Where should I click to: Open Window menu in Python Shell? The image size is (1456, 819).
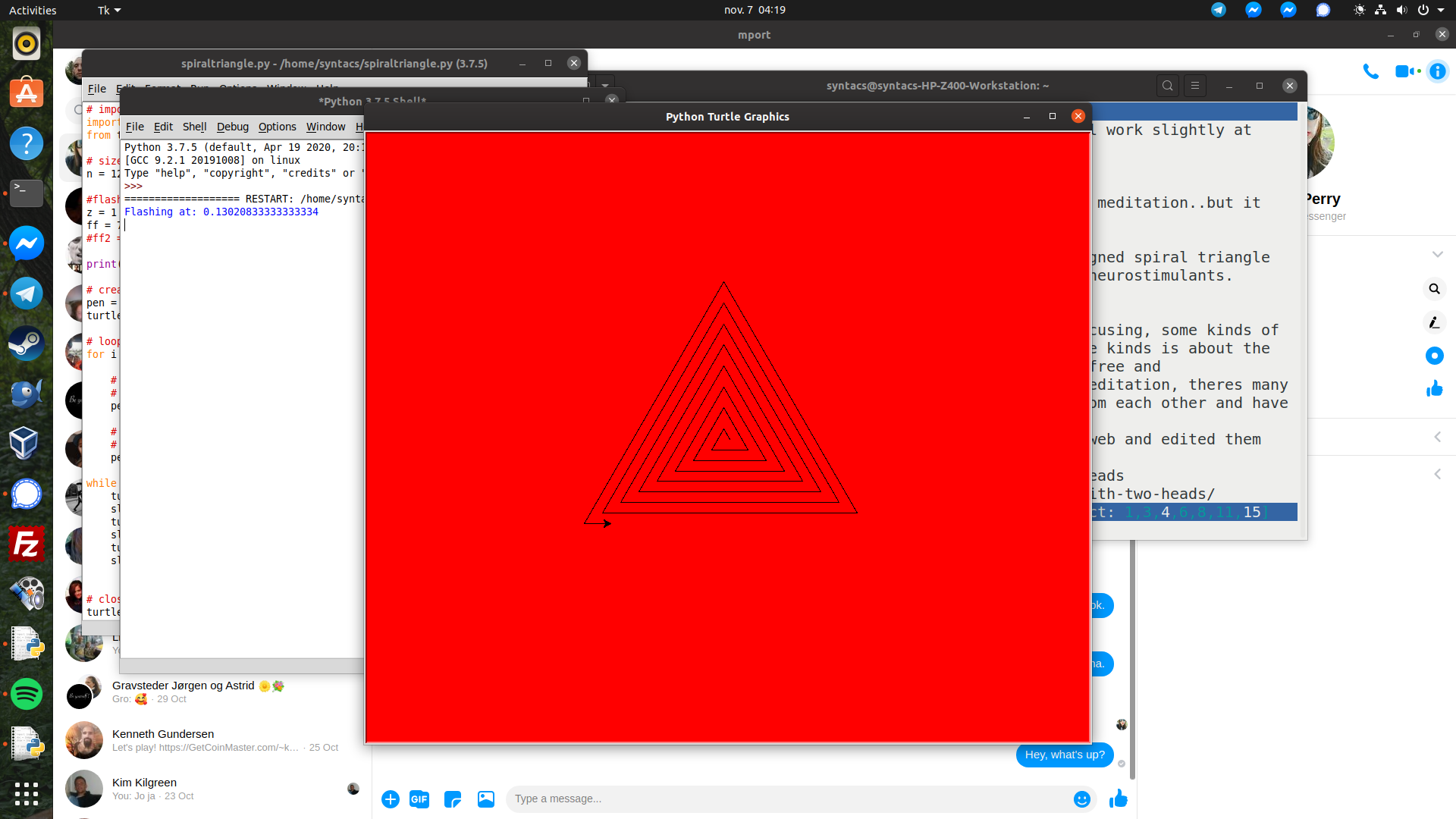click(x=325, y=127)
